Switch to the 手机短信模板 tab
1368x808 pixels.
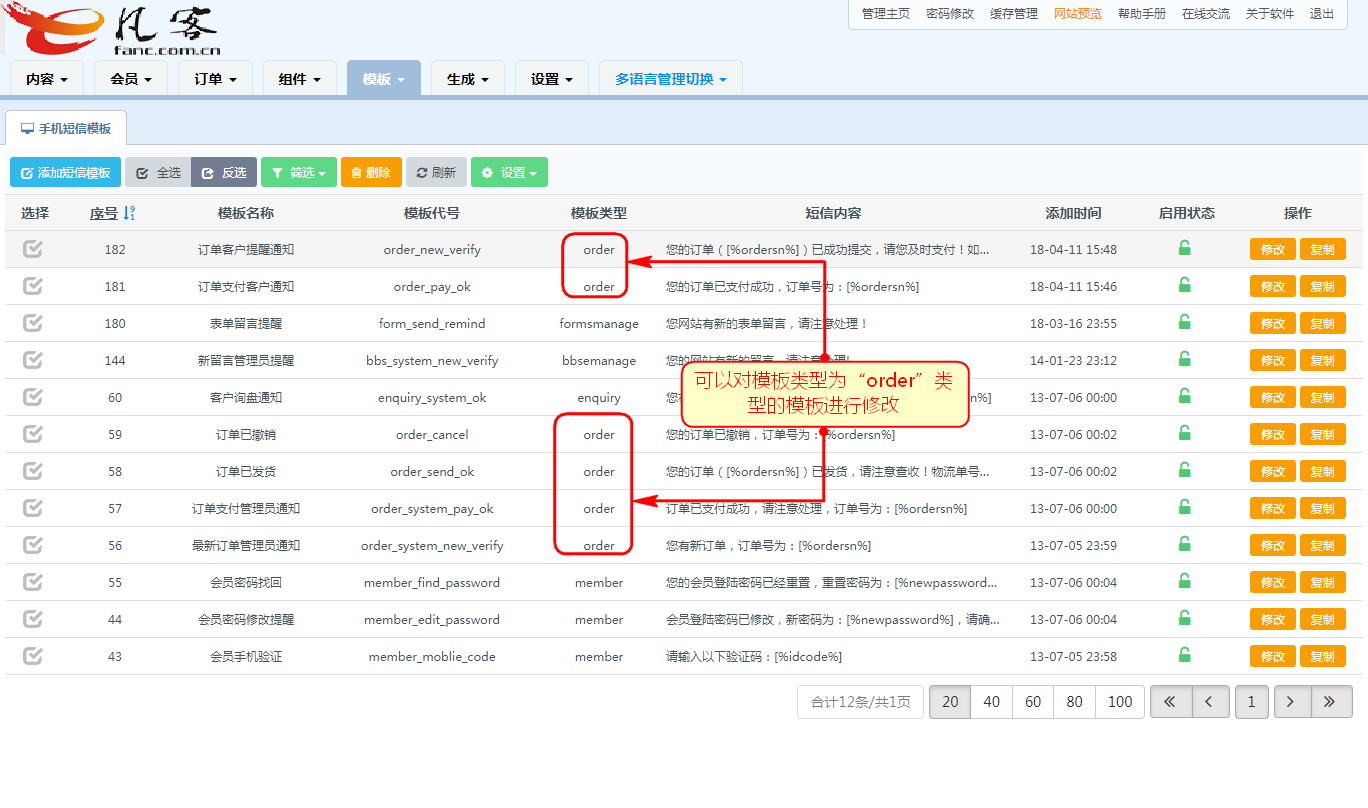[66, 129]
